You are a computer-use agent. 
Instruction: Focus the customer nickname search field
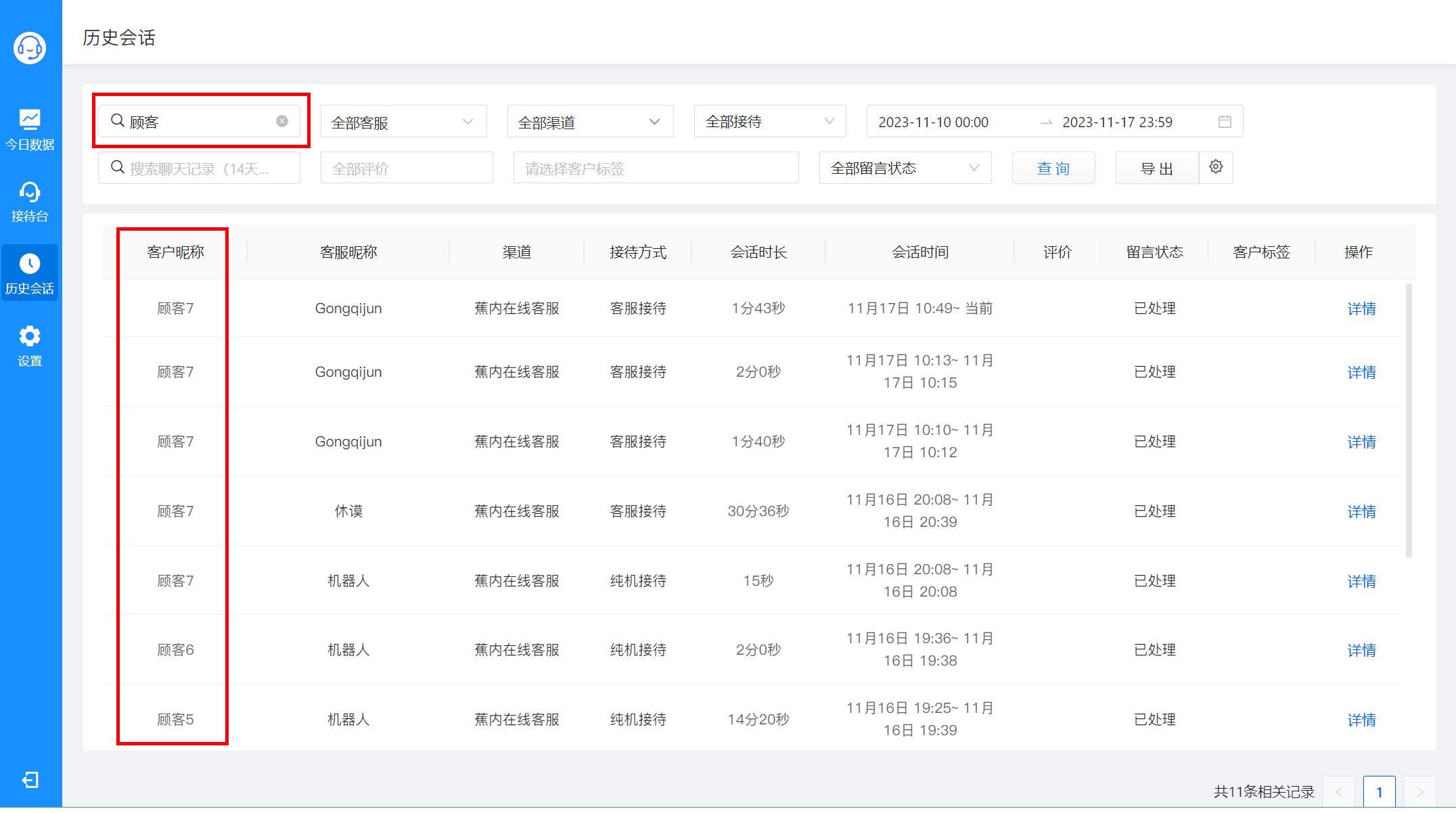(x=200, y=122)
